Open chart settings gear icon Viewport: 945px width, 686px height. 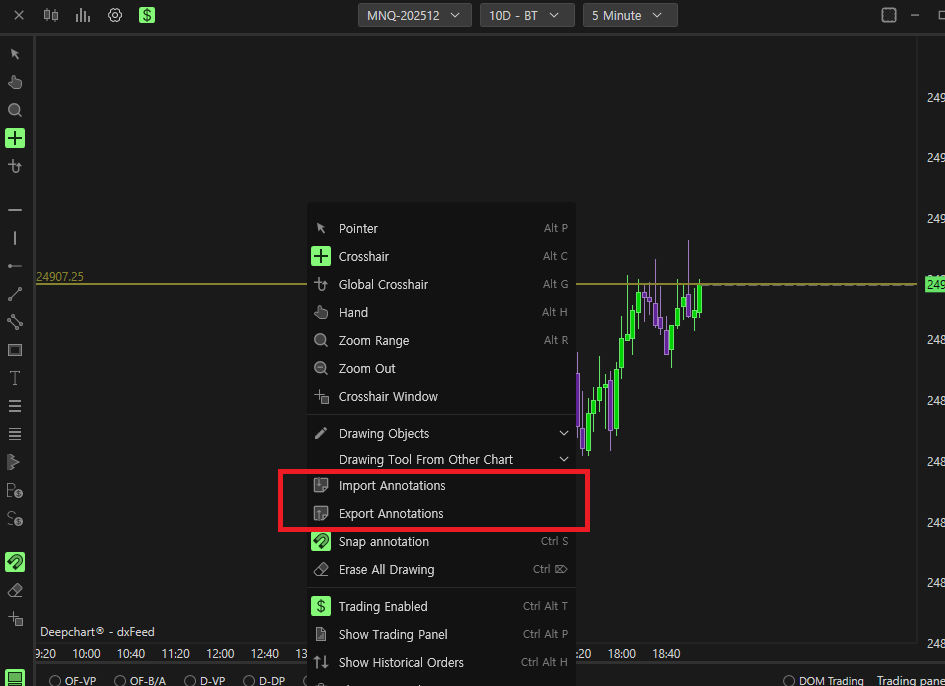pyautogui.click(x=115, y=15)
